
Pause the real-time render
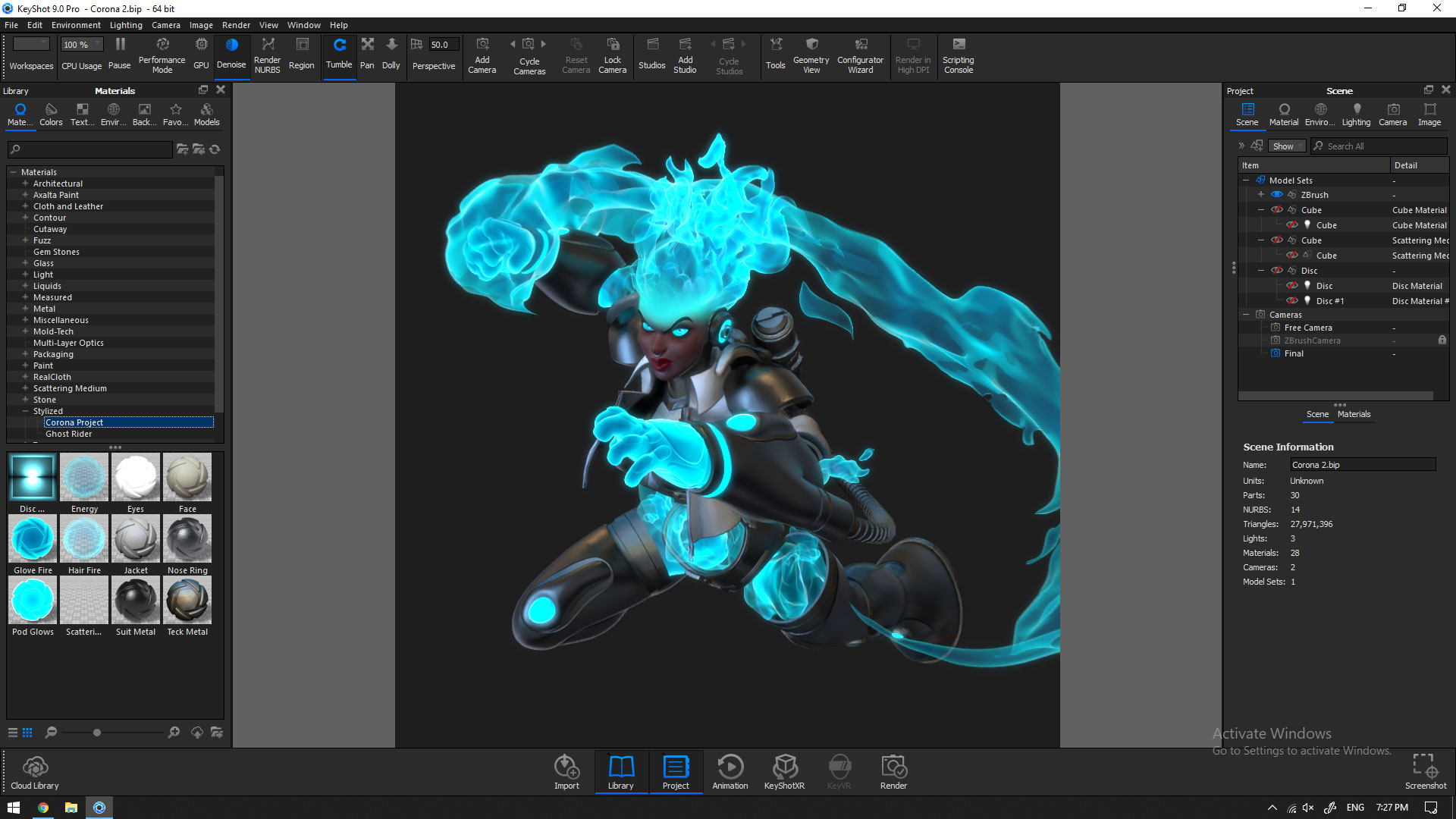pyautogui.click(x=120, y=54)
